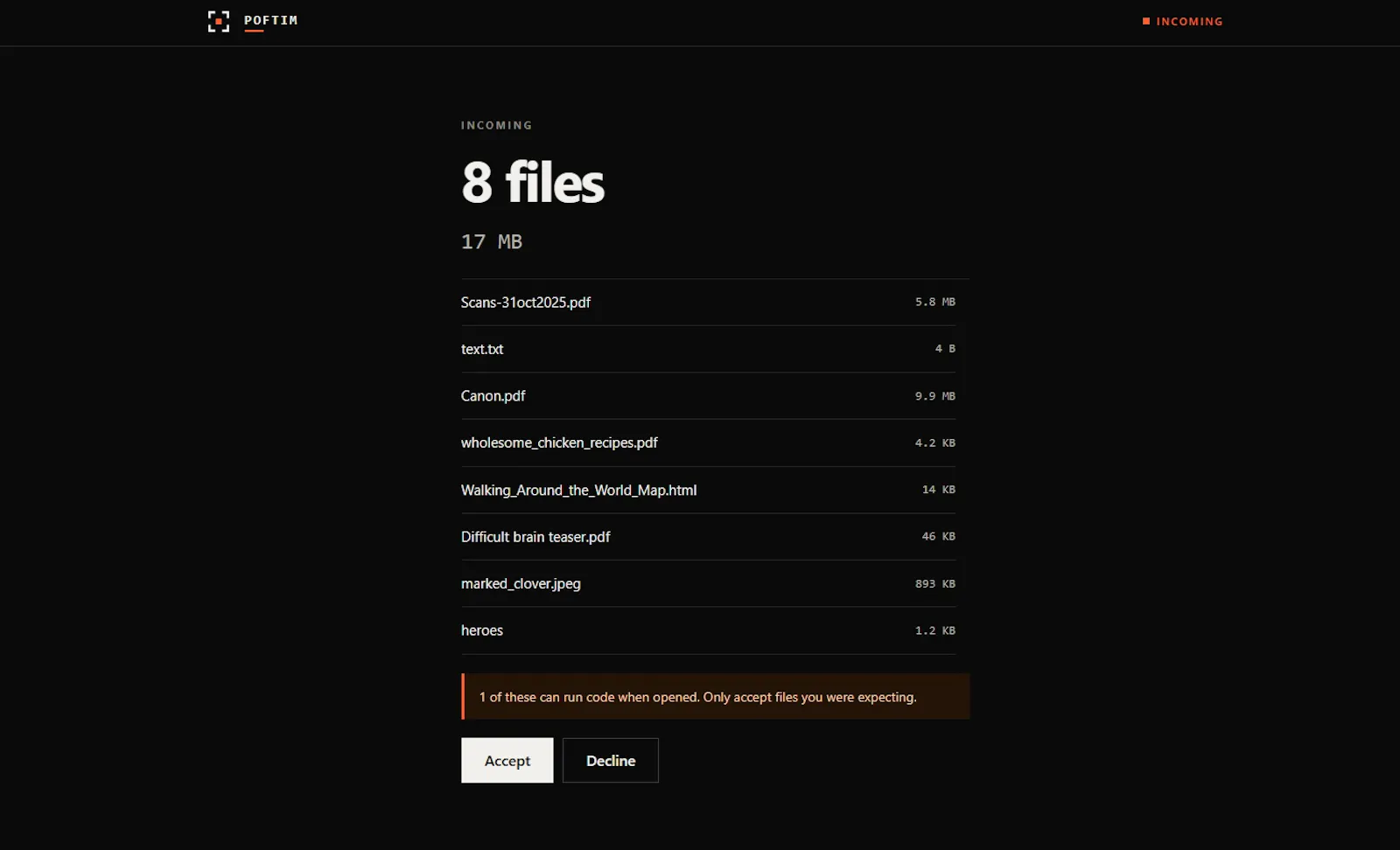Click the 4.2 KB size value
The width and height of the screenshot is (1400, 850).
pyautogui.click(x=935, y=442)
